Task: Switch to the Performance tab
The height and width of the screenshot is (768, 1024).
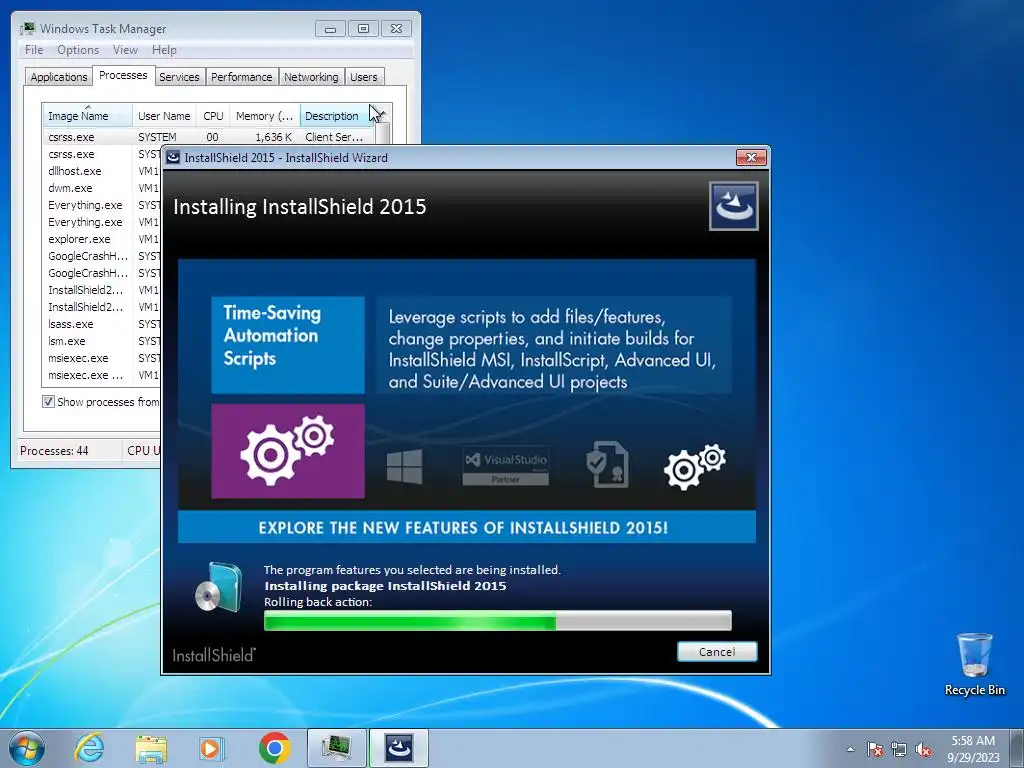Action: [242, 77]
